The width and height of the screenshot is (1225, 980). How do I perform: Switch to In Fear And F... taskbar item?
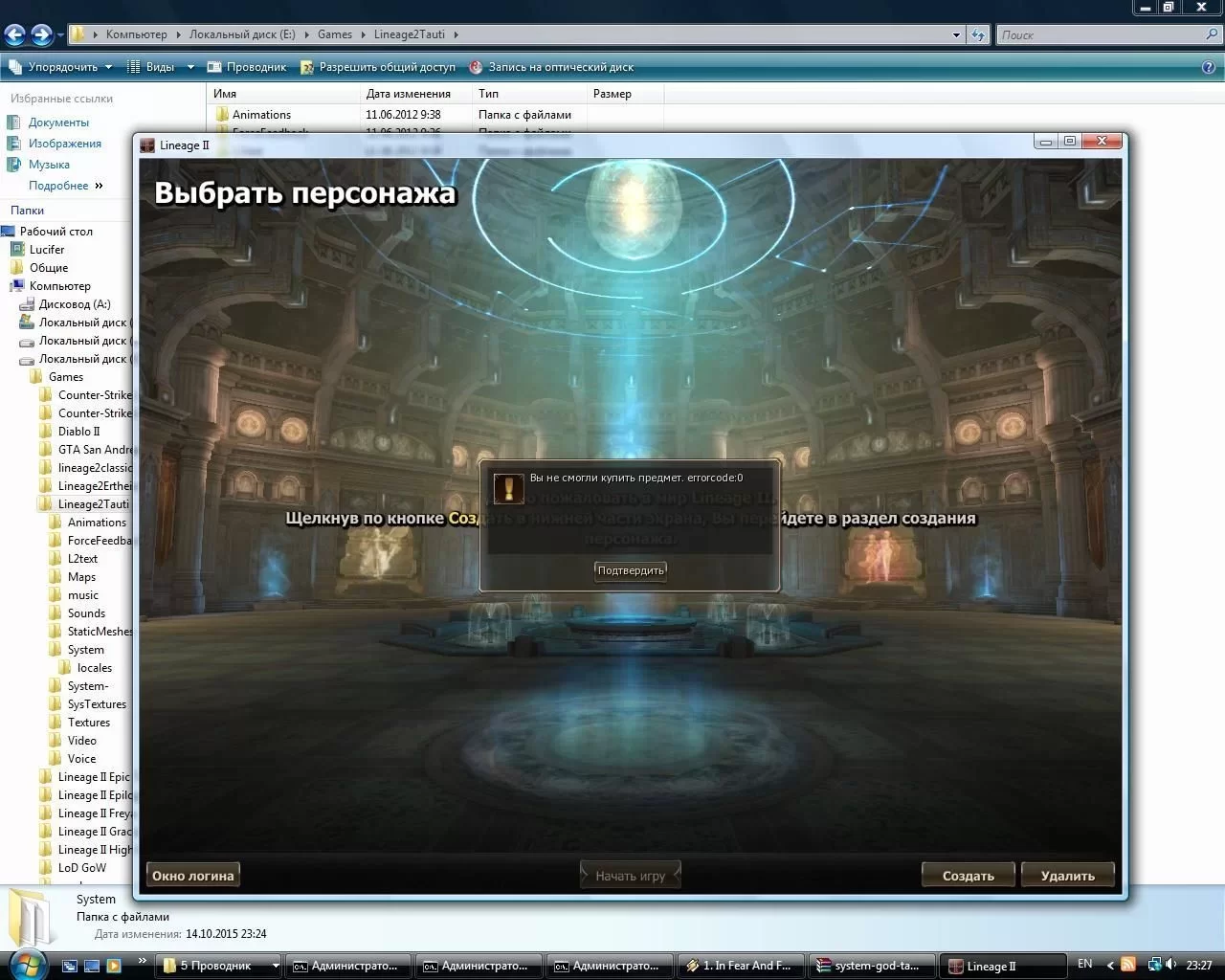[742, 966]
